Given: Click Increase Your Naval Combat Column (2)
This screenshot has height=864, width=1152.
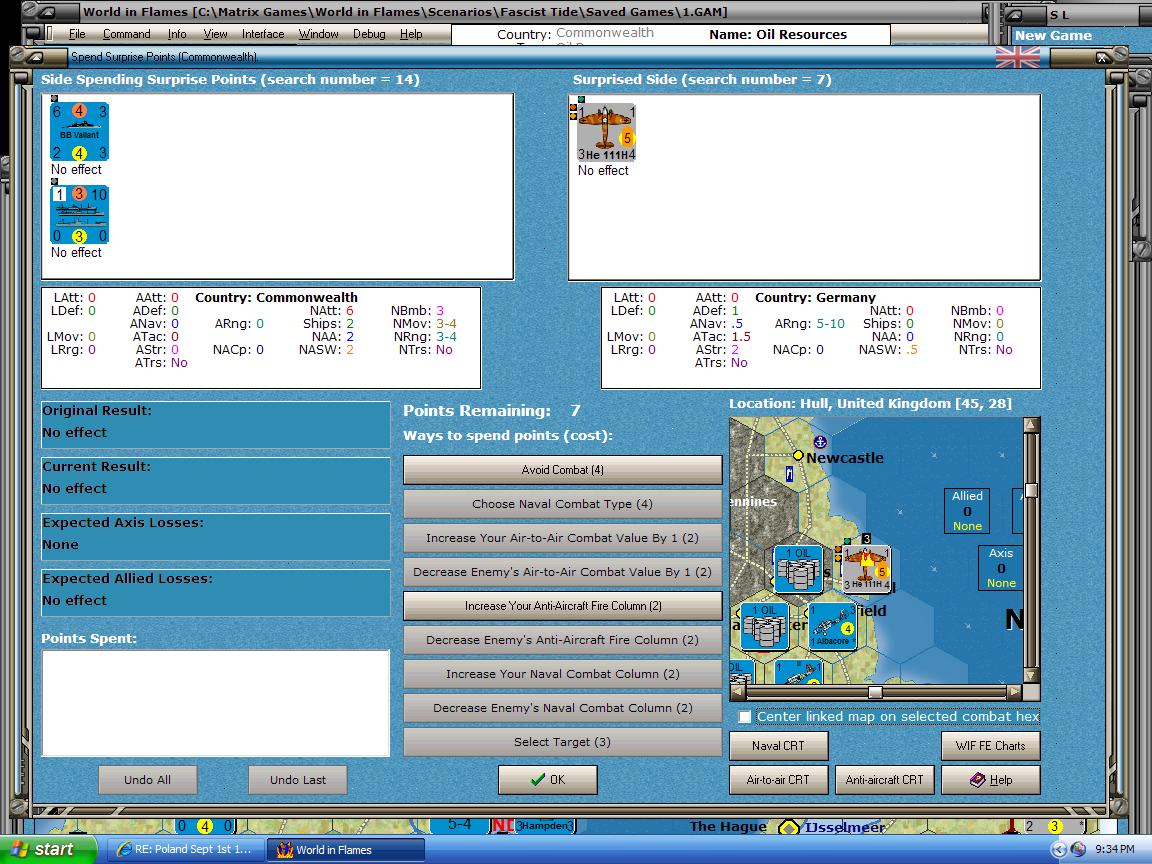Looking at the screenshot, I should pyautogui.click(x=563, y=674).
